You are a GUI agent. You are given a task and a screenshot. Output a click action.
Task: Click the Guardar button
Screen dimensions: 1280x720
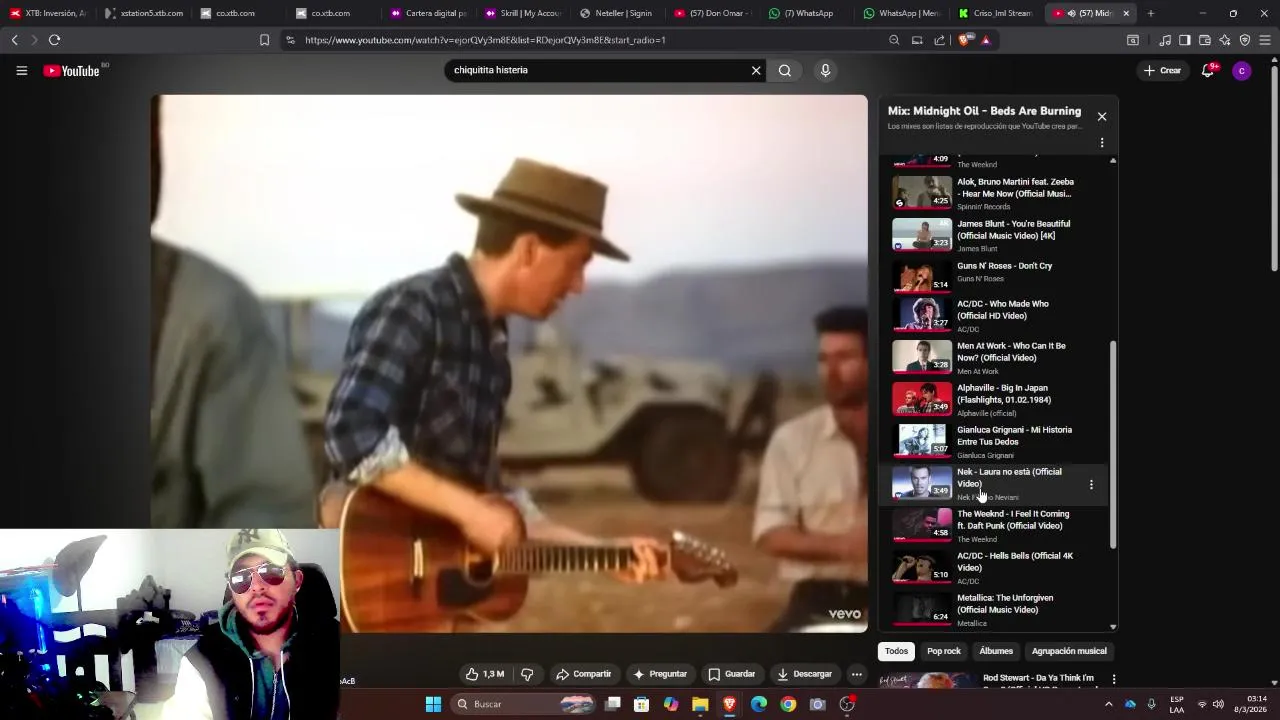pyautogui.click(x=732, y=674)
